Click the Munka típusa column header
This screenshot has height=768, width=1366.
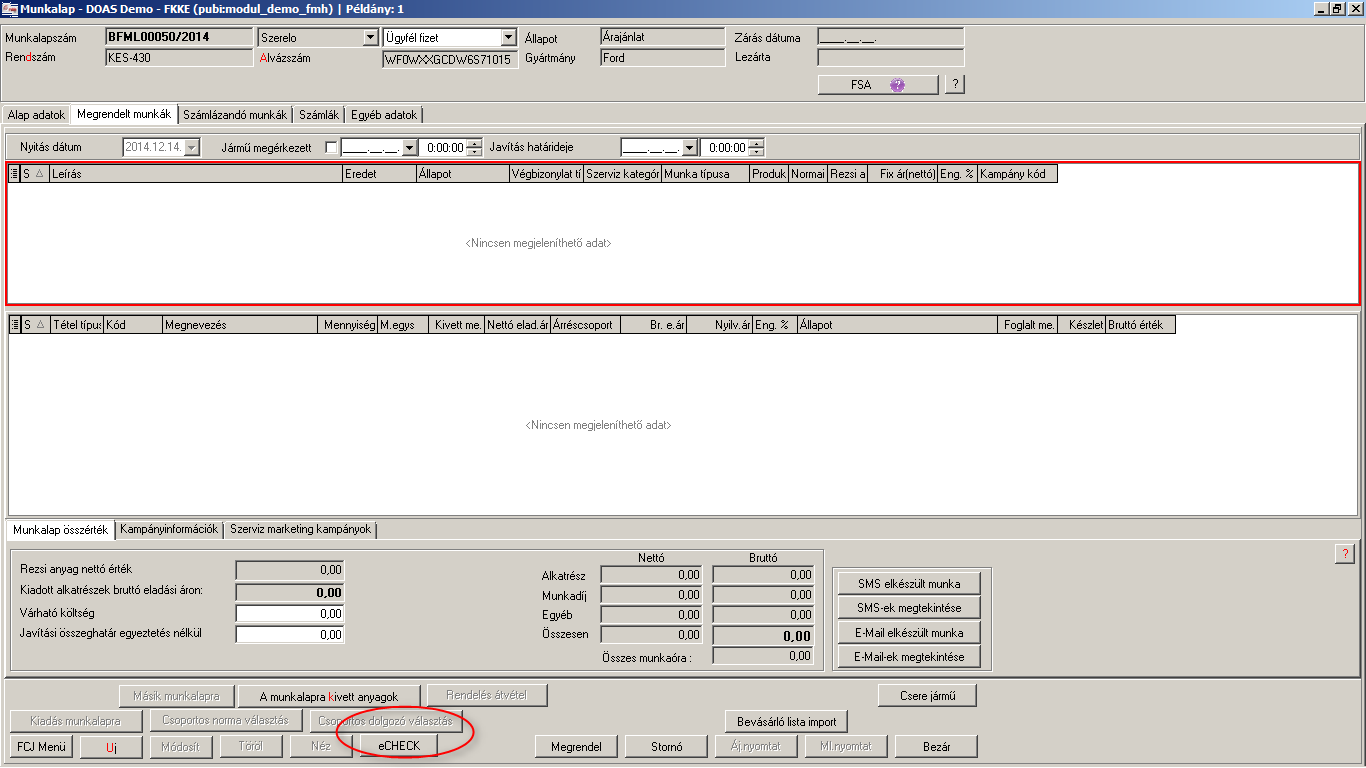pyautogui.click(x=706, y=173)
